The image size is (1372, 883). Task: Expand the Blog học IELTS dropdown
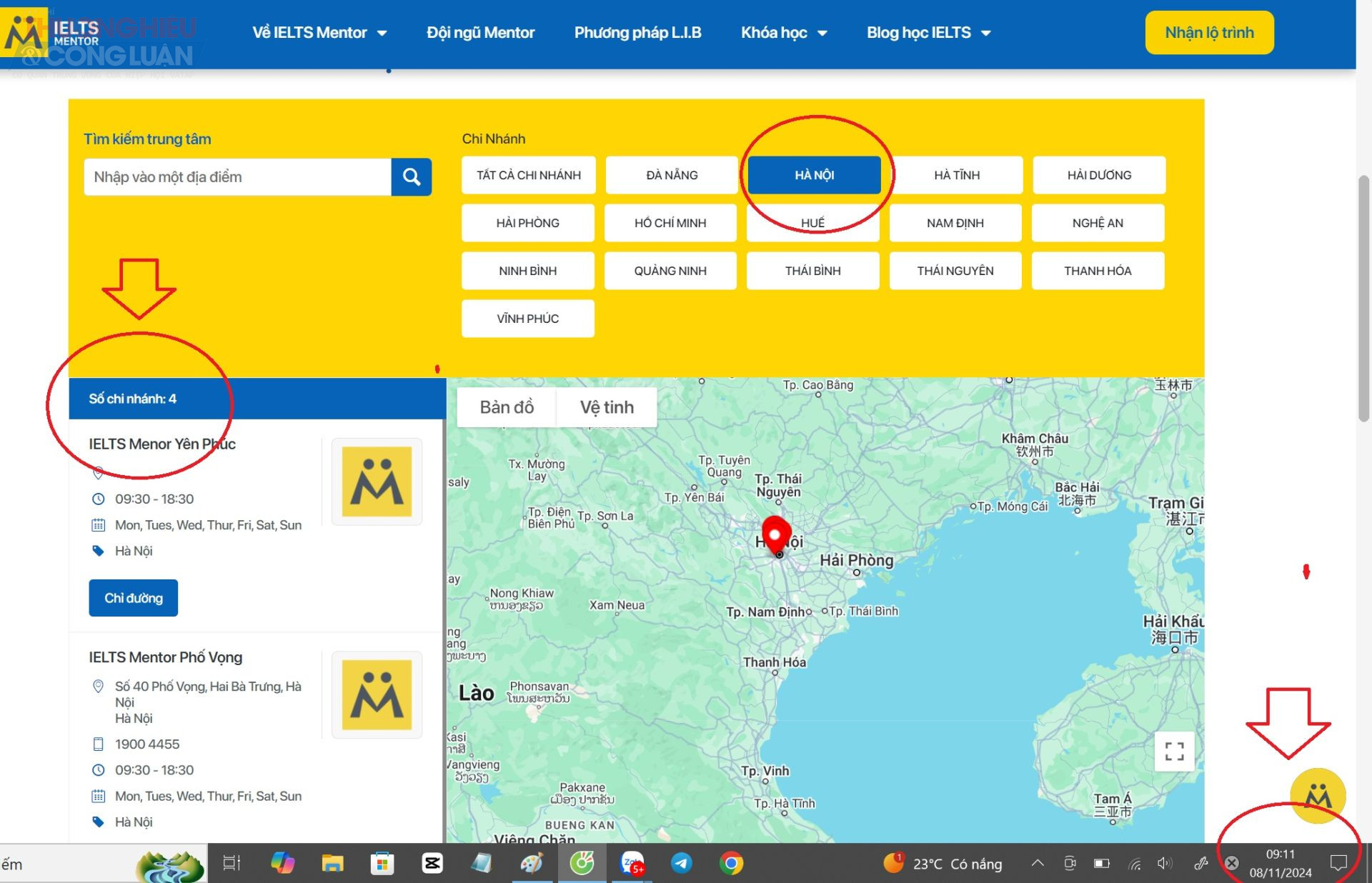point(929,32)
